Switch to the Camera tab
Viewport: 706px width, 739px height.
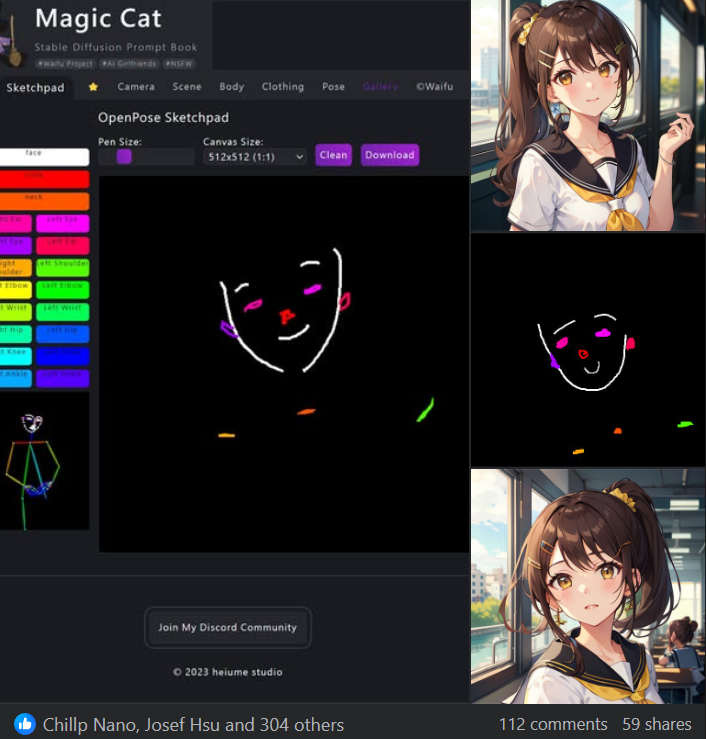(136, 87)
